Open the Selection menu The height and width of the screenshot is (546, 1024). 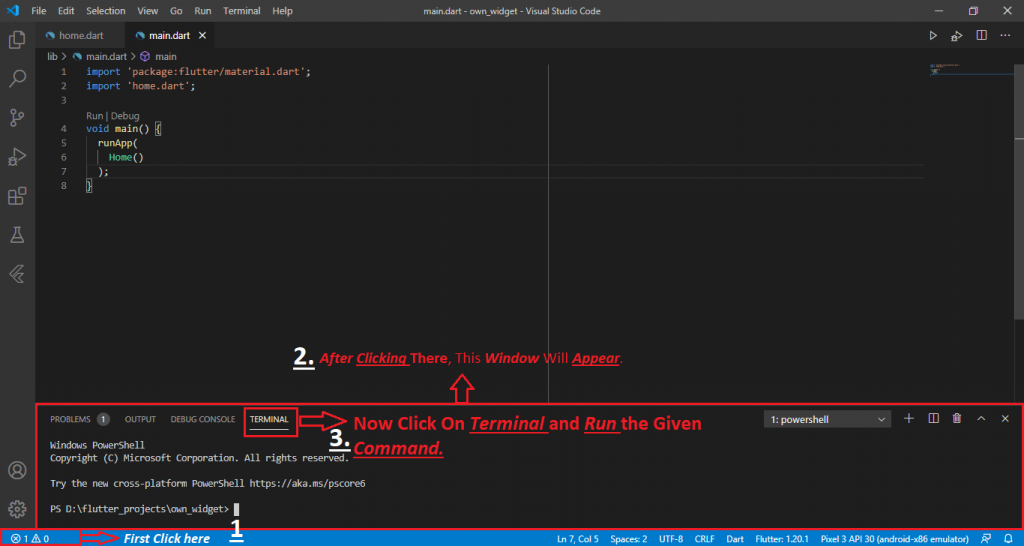tap(105, 11)
